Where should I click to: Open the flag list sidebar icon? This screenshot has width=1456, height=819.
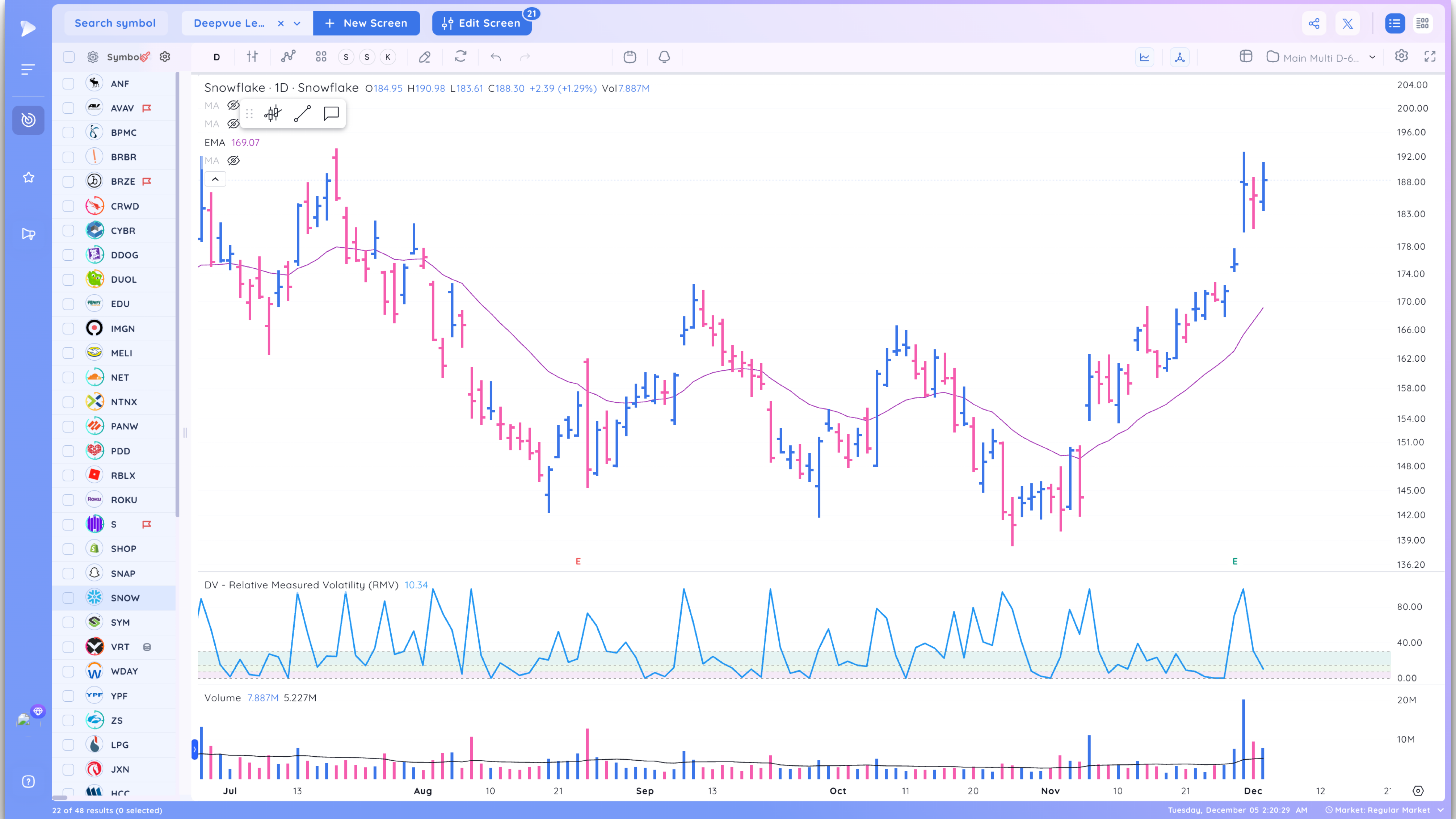(28, 234)
